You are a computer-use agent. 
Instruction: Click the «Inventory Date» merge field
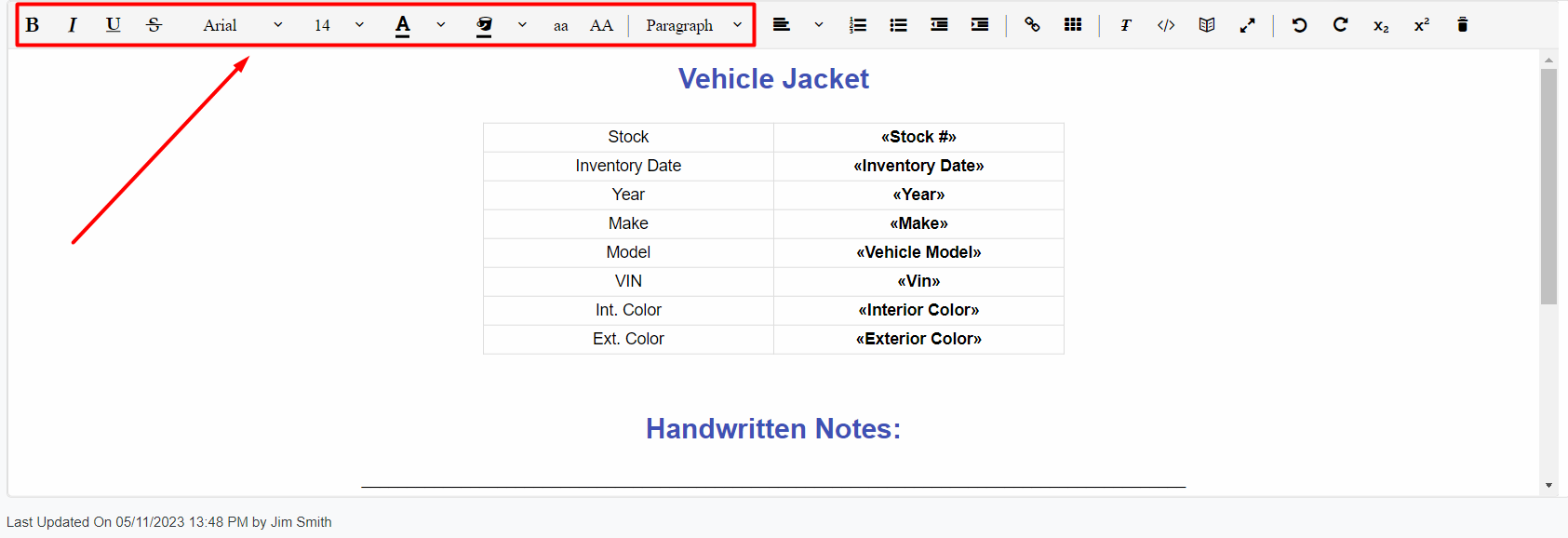point(918,166)
